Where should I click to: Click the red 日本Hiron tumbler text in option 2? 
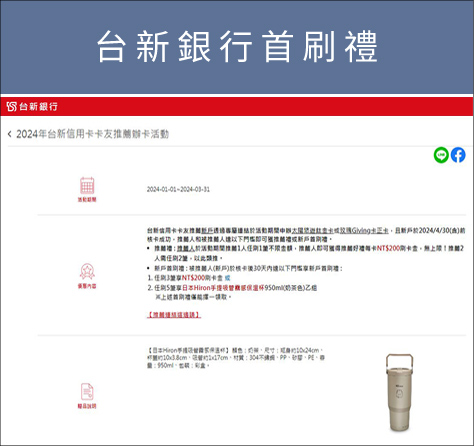point(223,288)
